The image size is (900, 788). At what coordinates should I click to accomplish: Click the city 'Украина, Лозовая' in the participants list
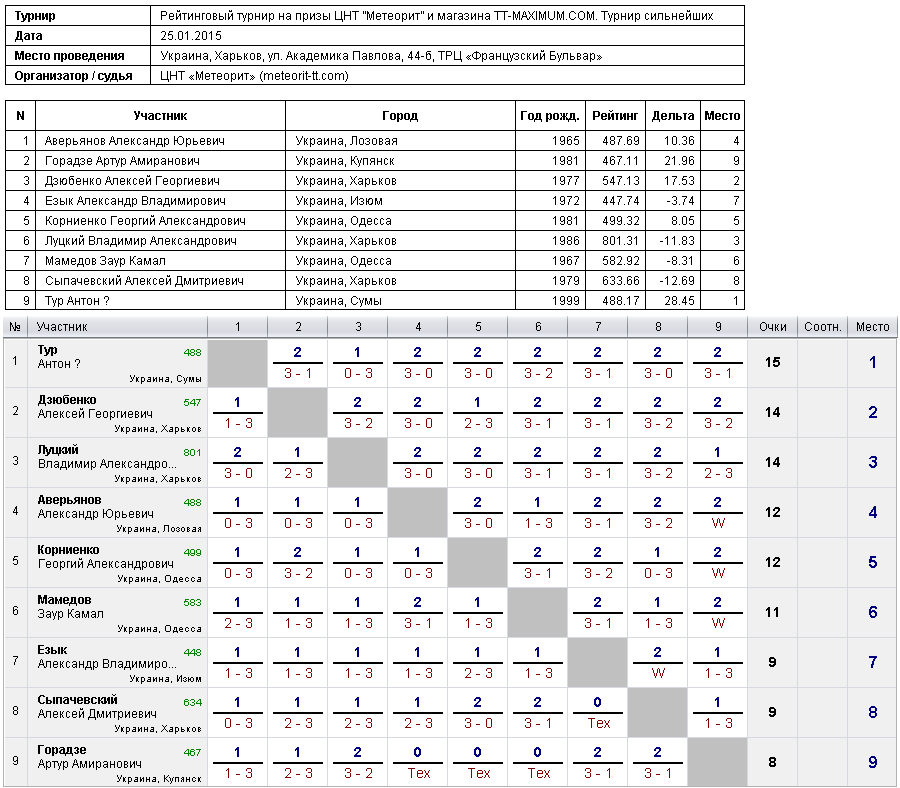click(x=347, y=141)
